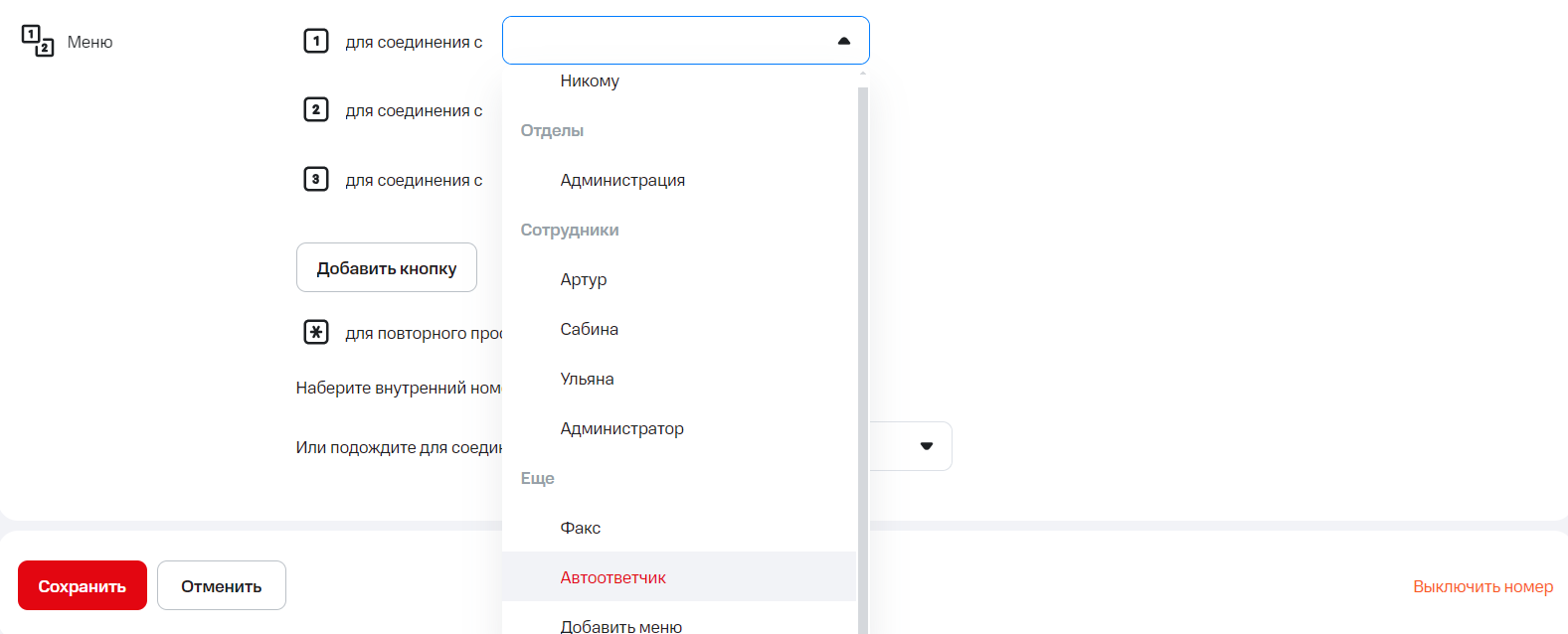Click the key 2 icon
The width and height of the screenshot is (1568, 634).
315,109
